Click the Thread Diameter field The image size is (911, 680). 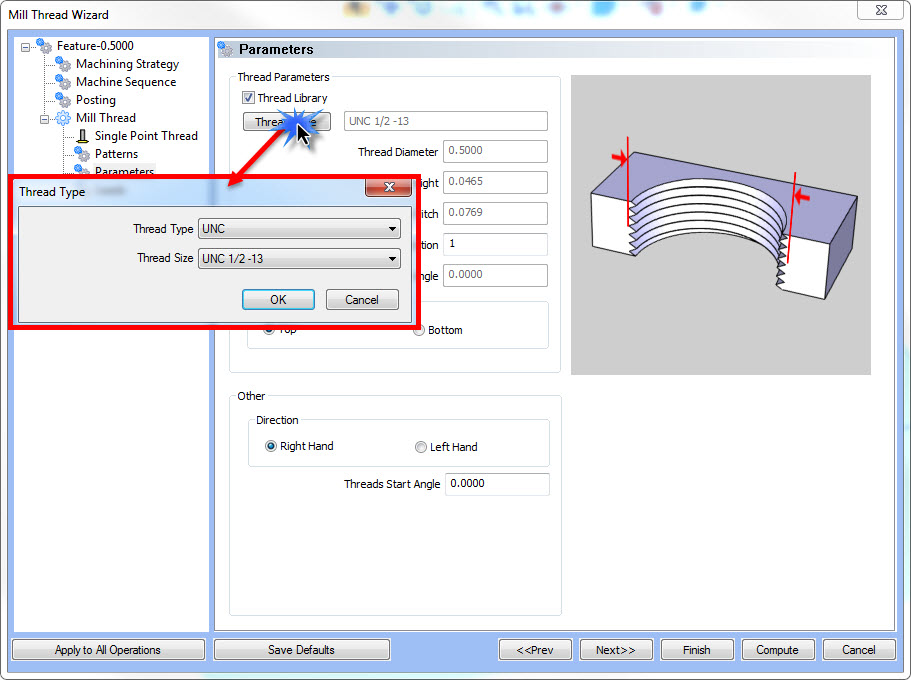click(495, 151)
